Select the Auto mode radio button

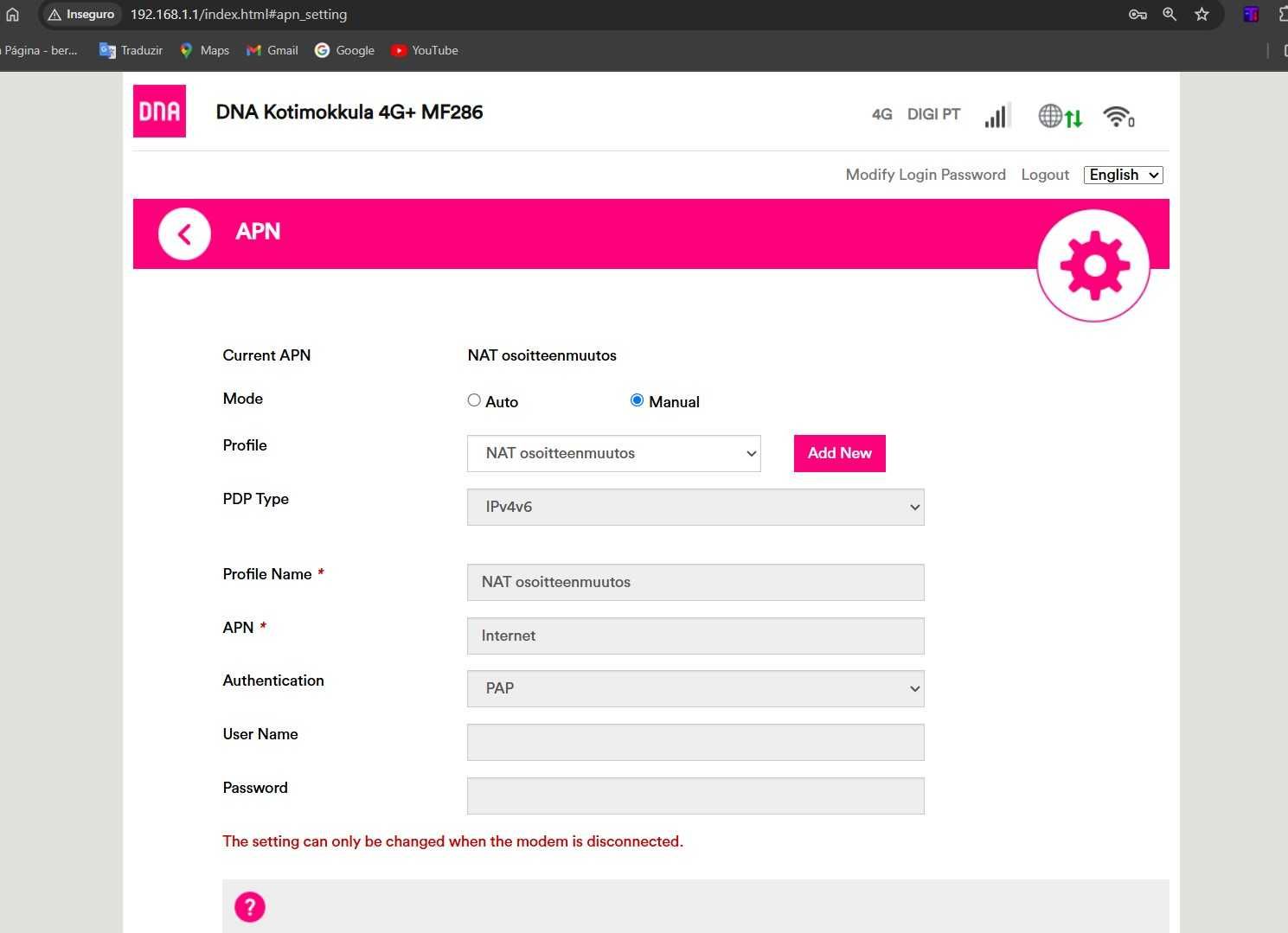[x=474, y=400]
